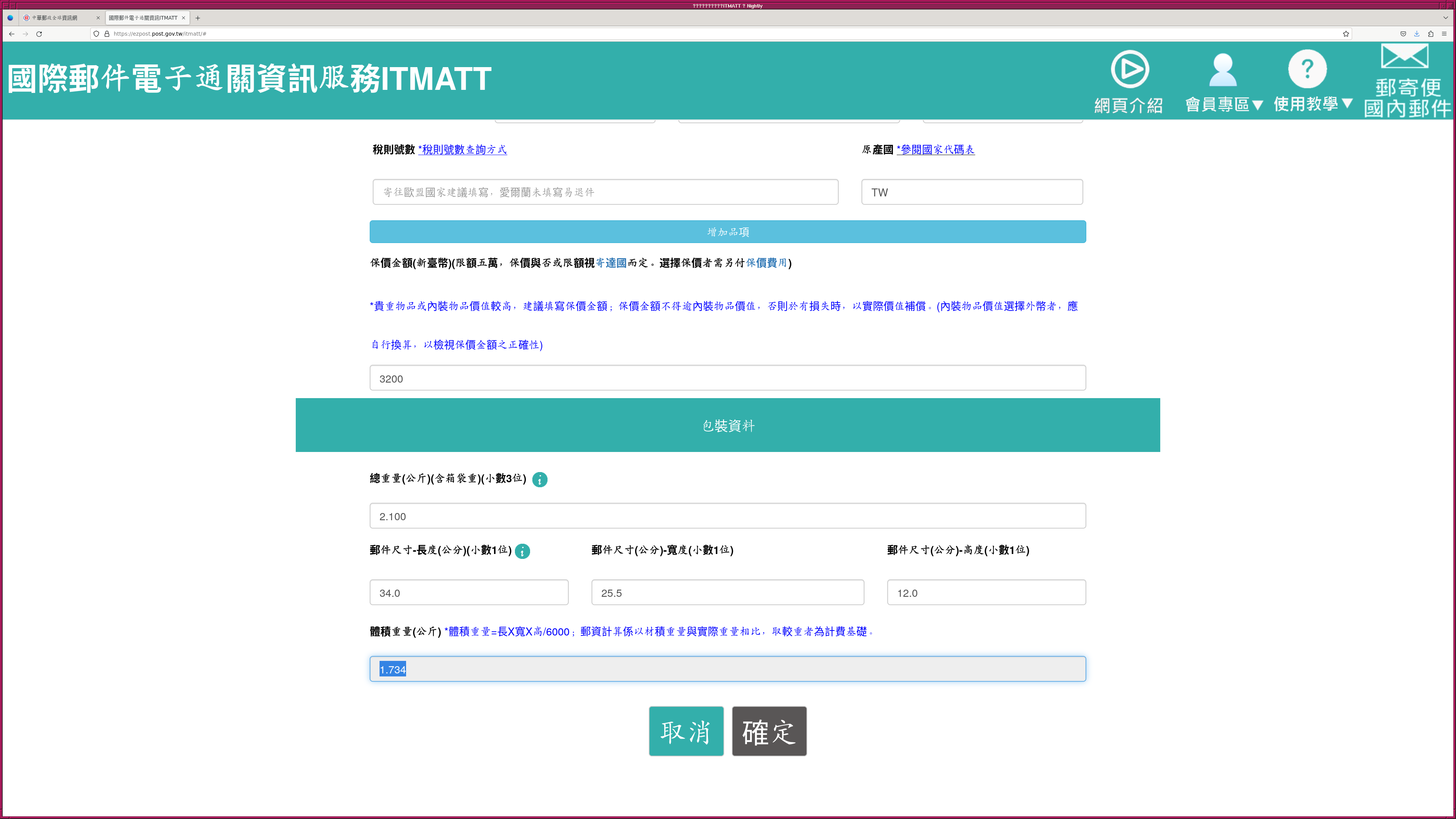Screen dimensions: 1456x819
Task: Bookmark this page with the star icon
Action: pyautogui.click(x=1346, y=34)
